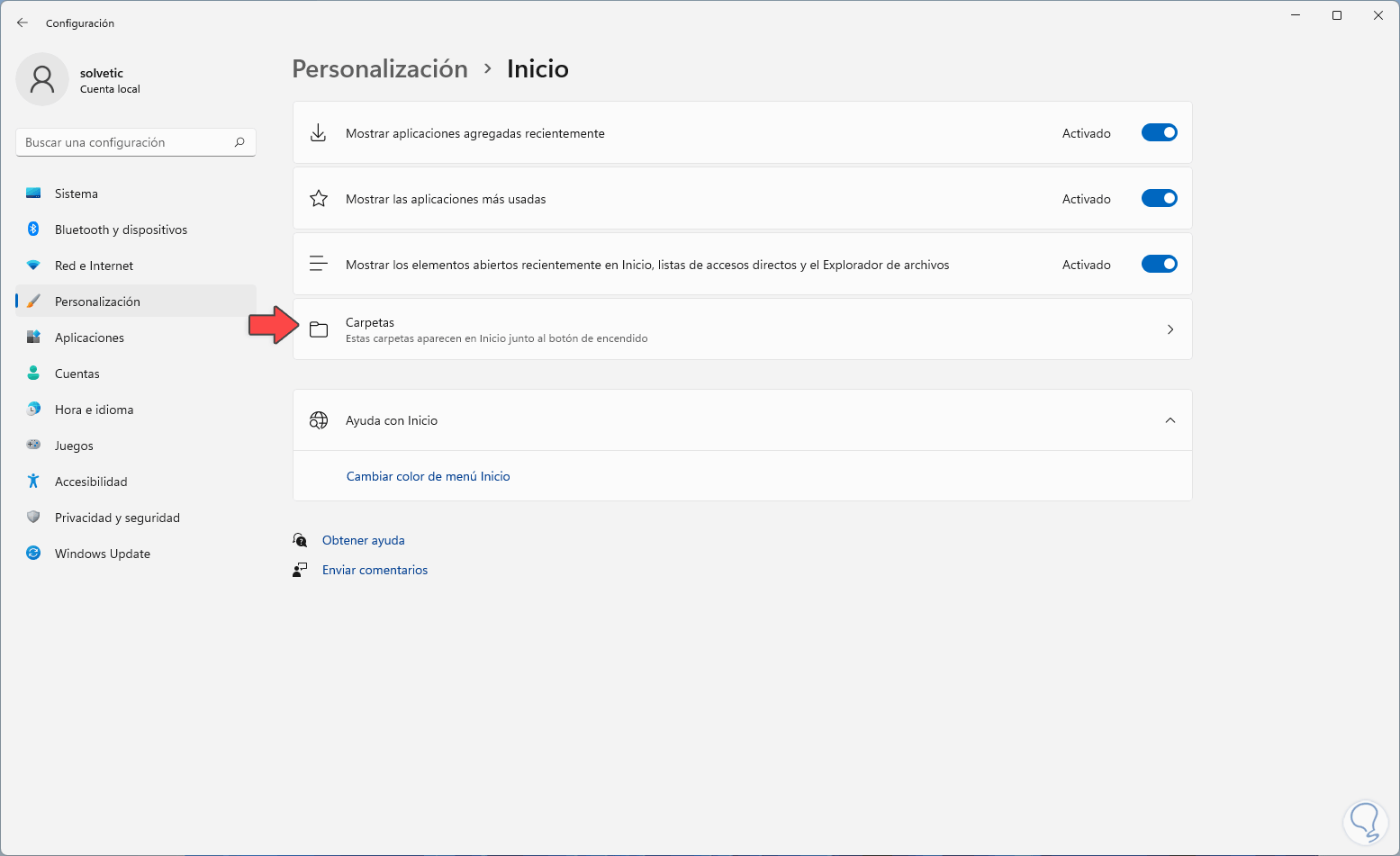Open Cambiar color de menú Inicio link
This screenshot has height=856, width=1400.
(x=428, y=476)
